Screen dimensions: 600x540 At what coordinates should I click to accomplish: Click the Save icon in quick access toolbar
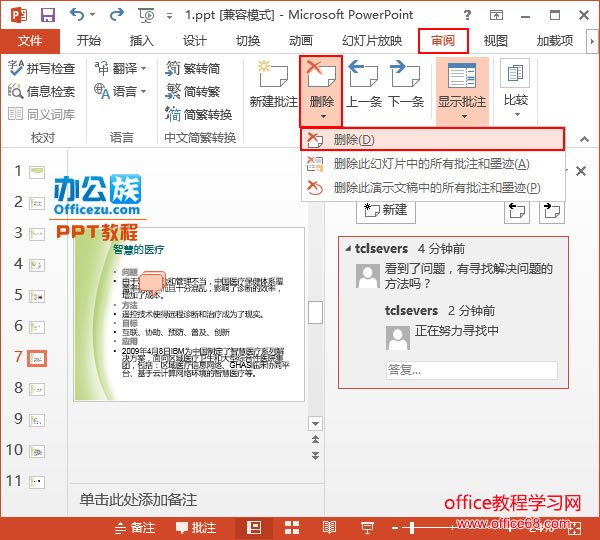click(x=48, y=15)
